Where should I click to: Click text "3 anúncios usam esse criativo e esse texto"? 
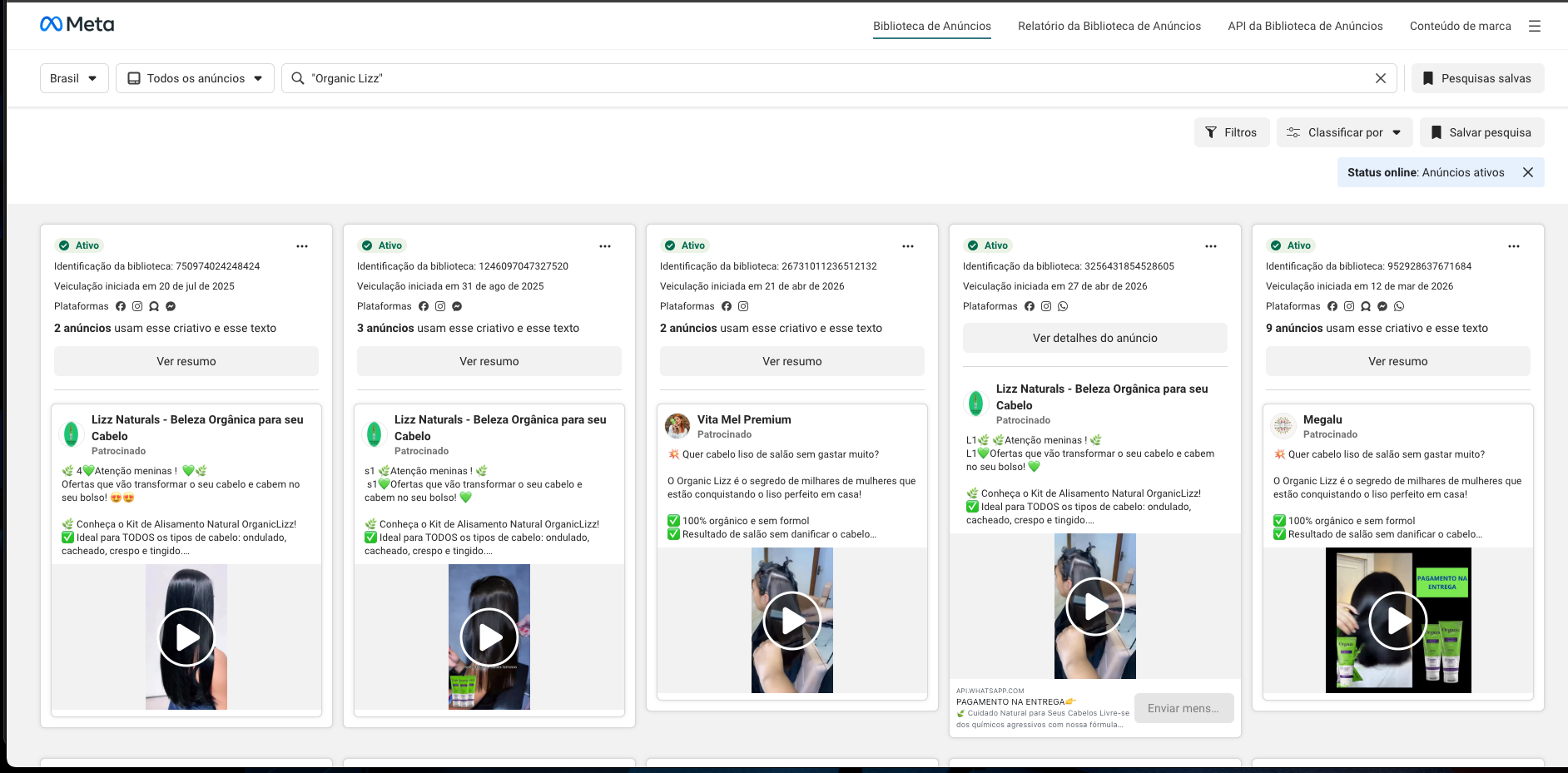pos(468,328)
